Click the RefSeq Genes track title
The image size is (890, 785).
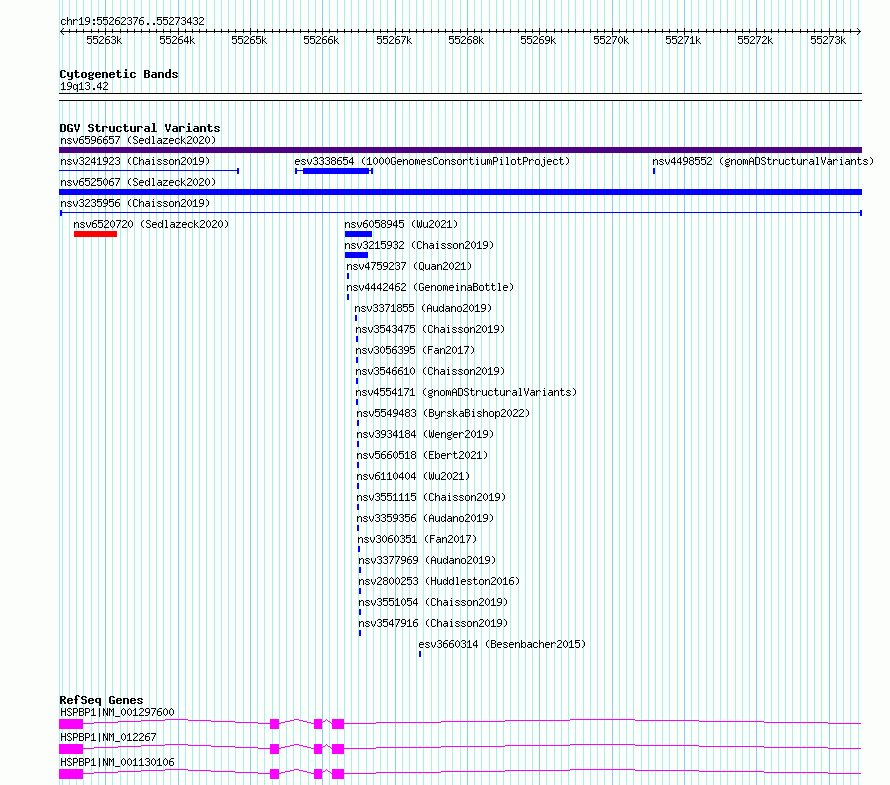tap(102, 700)
